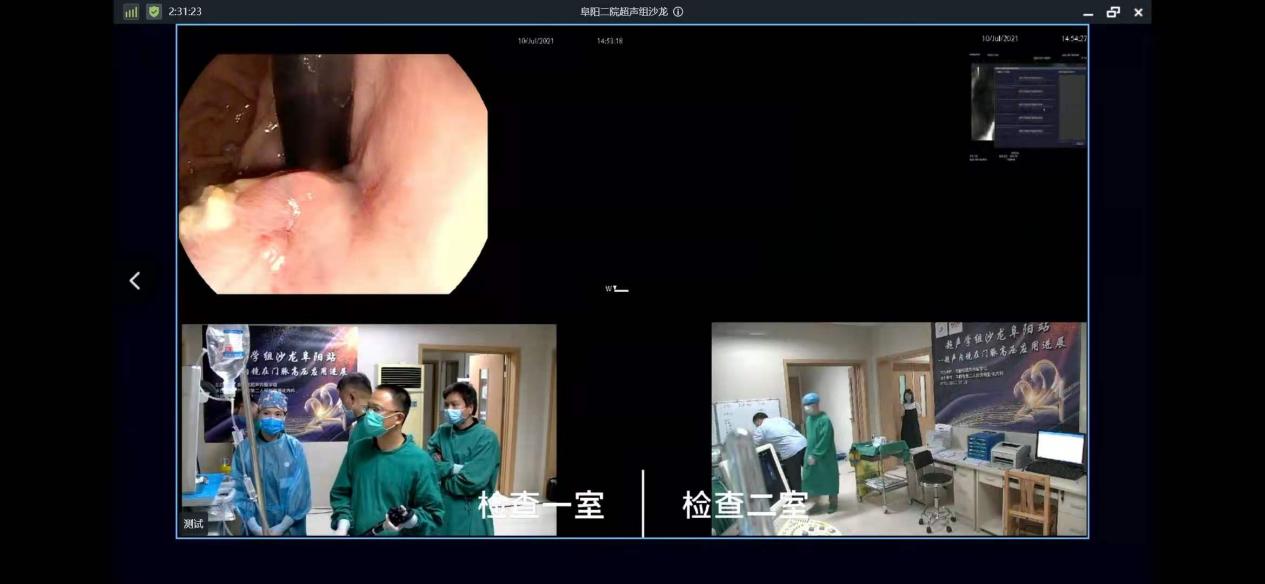Show the previous page with the left arrow
The width and height of the screenshot is (1265, 584).
(x=135, y=281)
